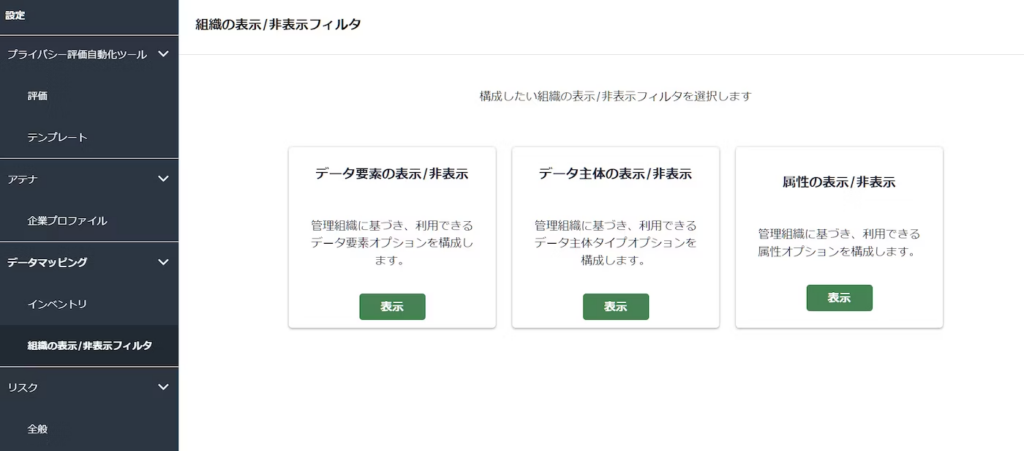Click the アテナ section label
Image resolution: width=1024 pixels, height=451 pixels.
coord(23,179)
